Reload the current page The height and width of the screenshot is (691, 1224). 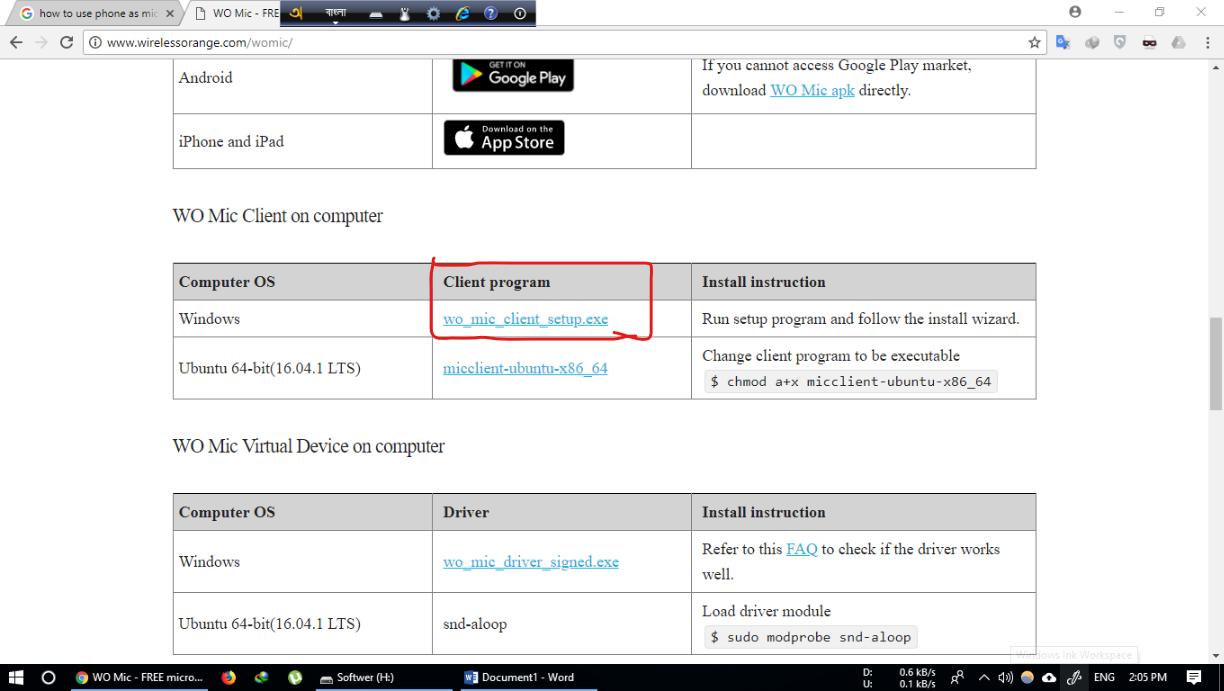(x=66, y=43)
